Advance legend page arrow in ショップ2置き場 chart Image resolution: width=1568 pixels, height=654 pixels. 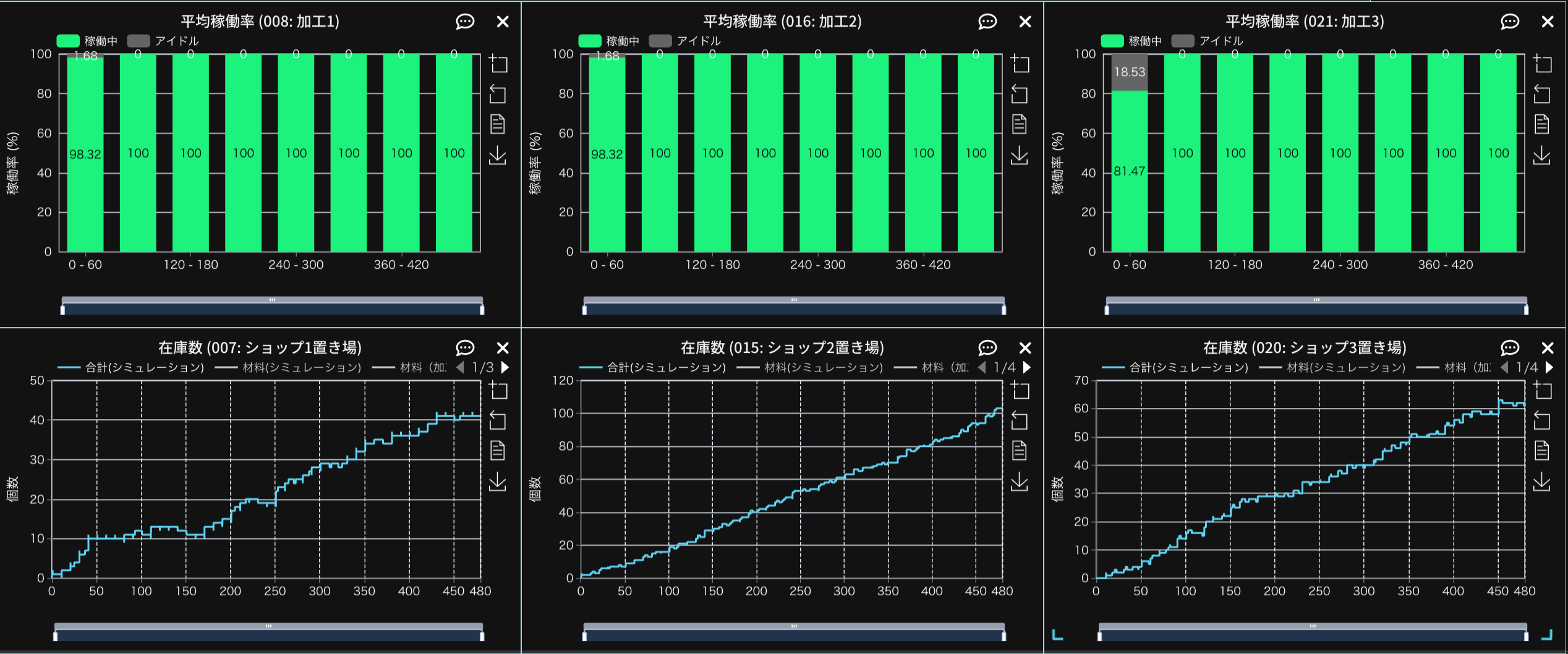coord(1027,368)
